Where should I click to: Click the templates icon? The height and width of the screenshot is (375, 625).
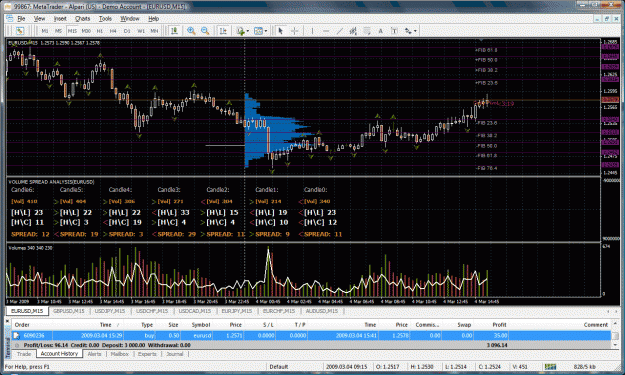[258, 31]
